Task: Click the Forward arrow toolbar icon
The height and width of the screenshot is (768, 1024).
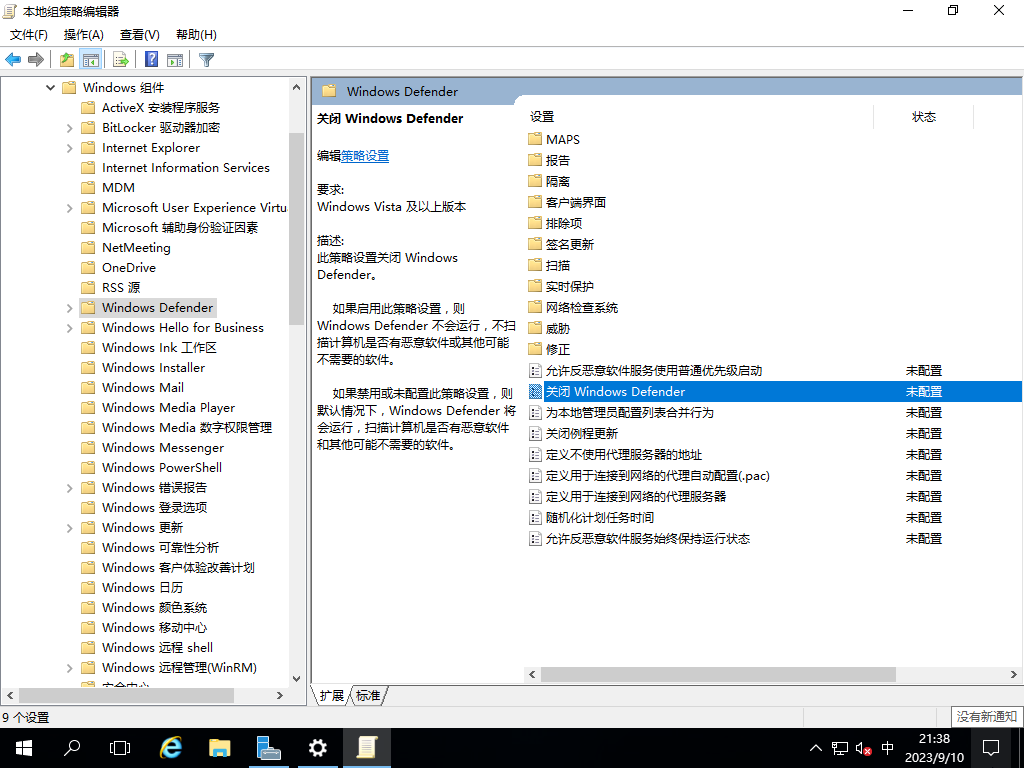Action: (36, 59)
